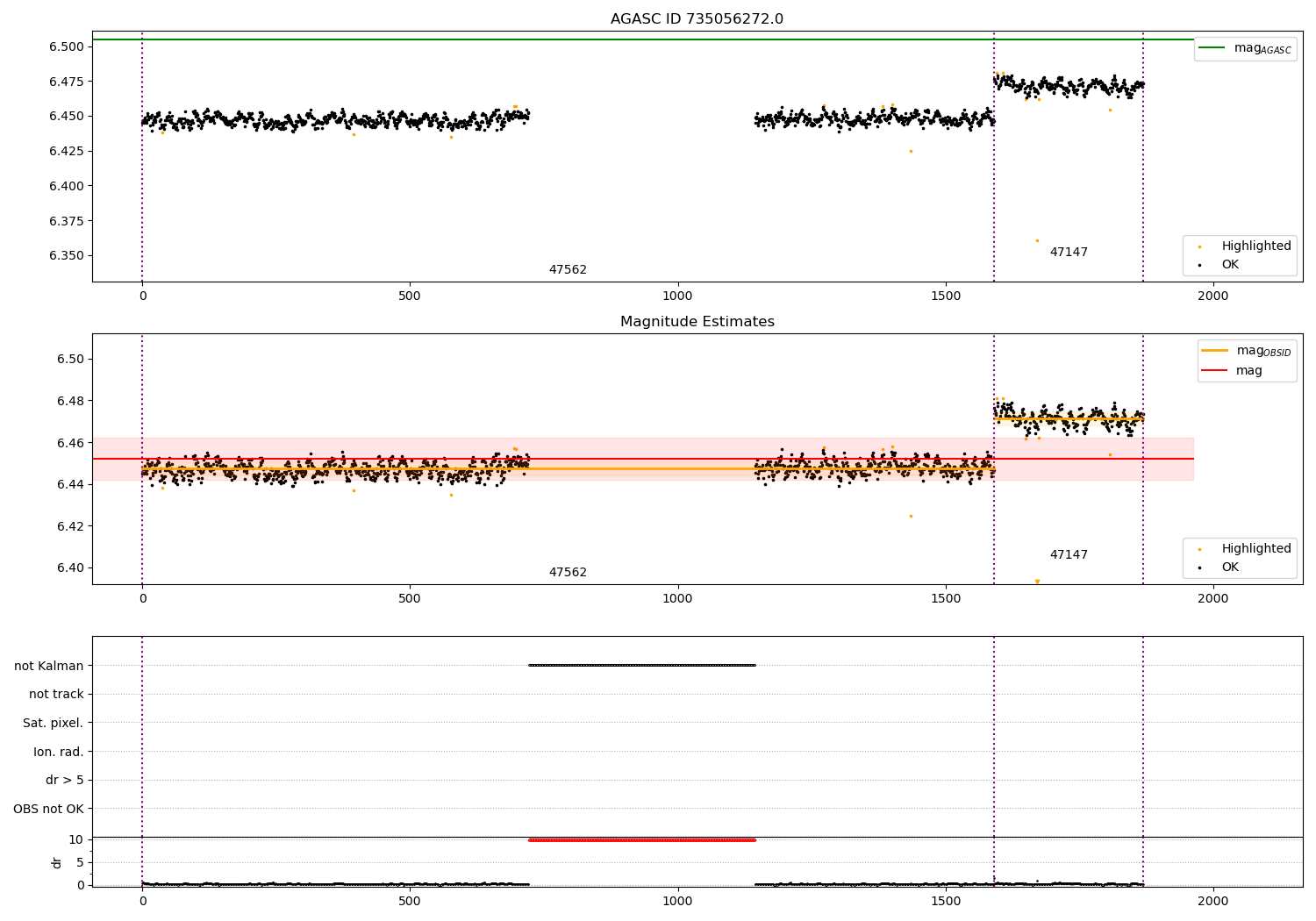1316x921 pixels.
Task: Click the '6.400' y-axis tick label
Action: pos(67,186)
